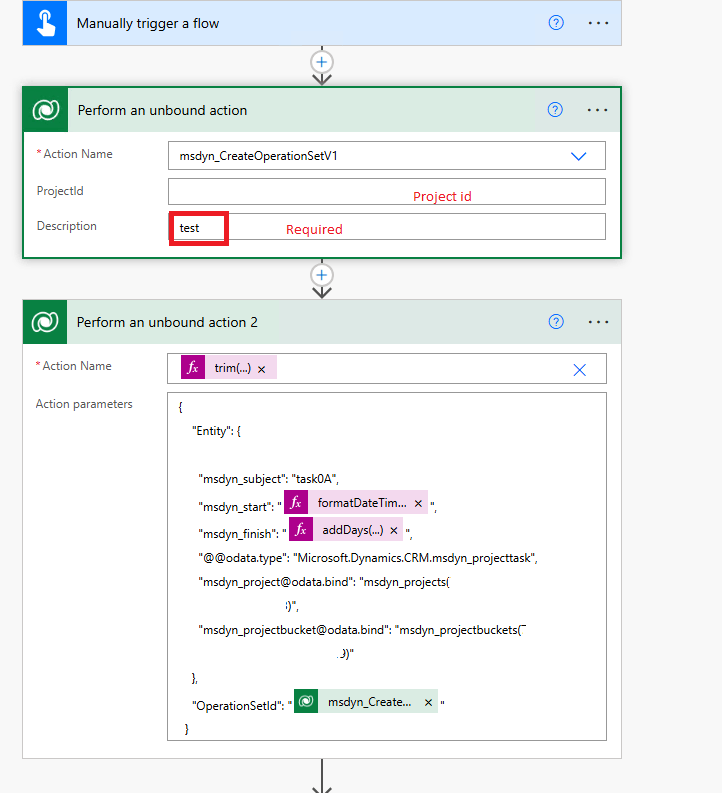Select the Perform an unbound action 2 title
The image size is (722, 793).
pos(167,322)
